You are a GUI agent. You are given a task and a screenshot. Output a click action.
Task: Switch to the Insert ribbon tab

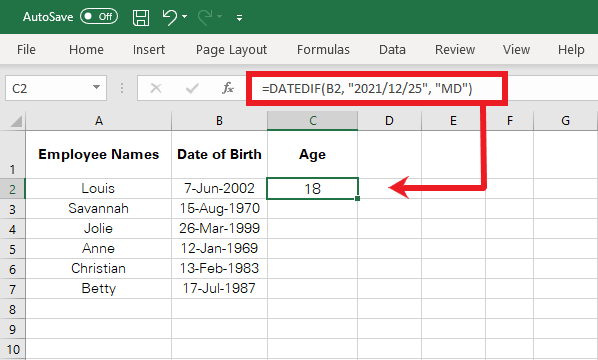pyautogui.click(x=149, y=50)
